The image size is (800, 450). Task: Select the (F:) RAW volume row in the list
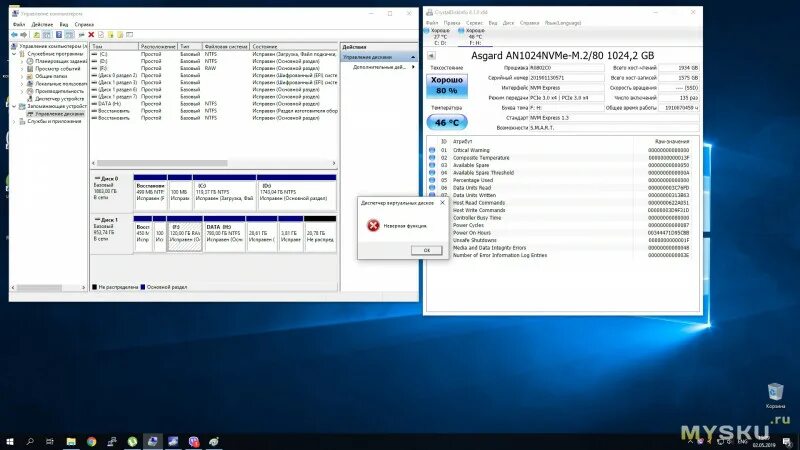tap(214, 68)
